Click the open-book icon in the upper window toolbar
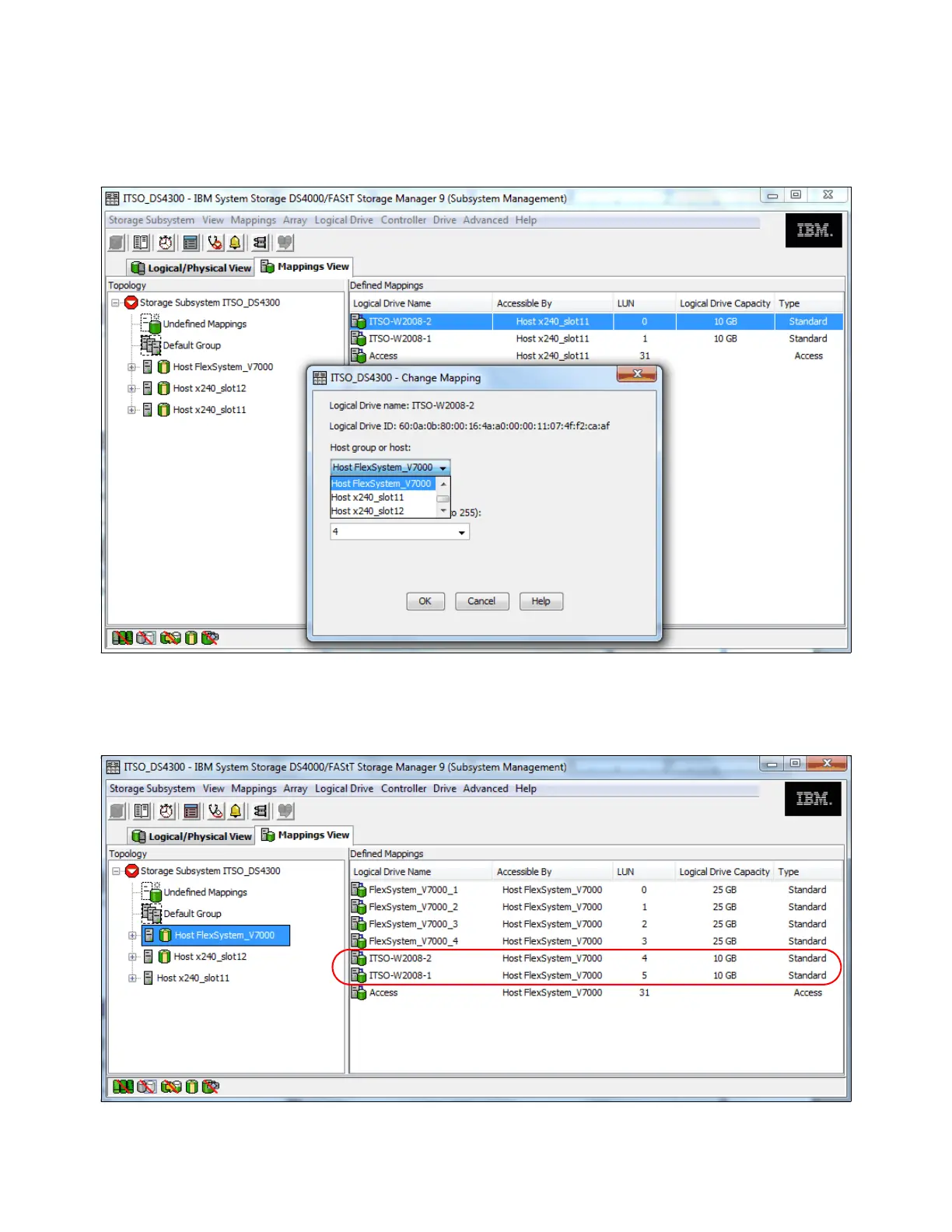 point(141,243)
